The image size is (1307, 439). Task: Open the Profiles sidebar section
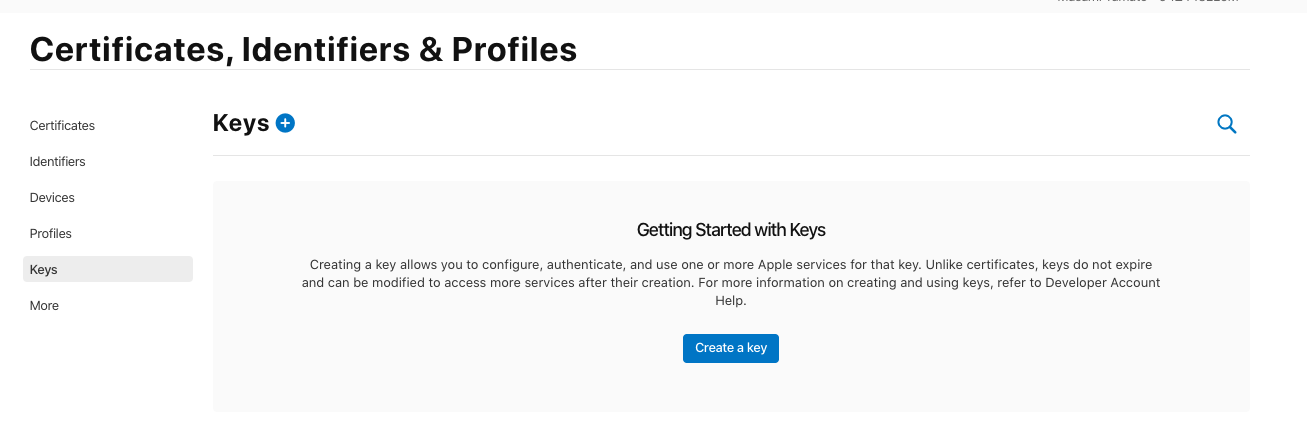(x=51, y=234)
